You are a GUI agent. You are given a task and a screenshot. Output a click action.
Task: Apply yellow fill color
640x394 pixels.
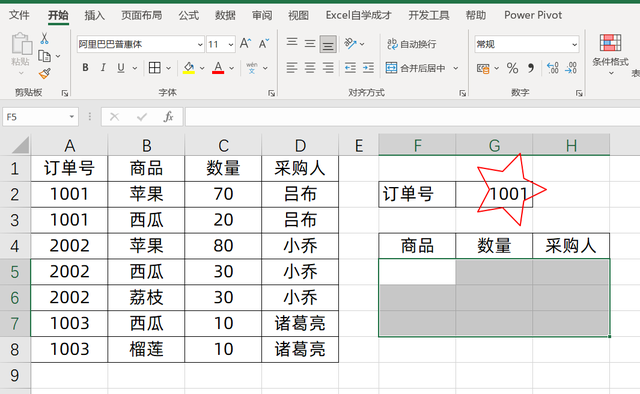point(189,68)
